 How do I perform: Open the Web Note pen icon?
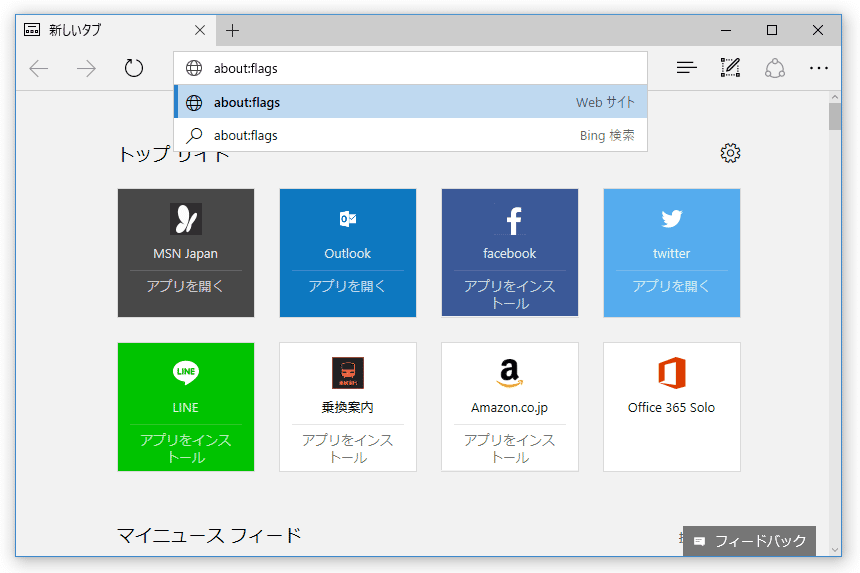click(730, 67)
